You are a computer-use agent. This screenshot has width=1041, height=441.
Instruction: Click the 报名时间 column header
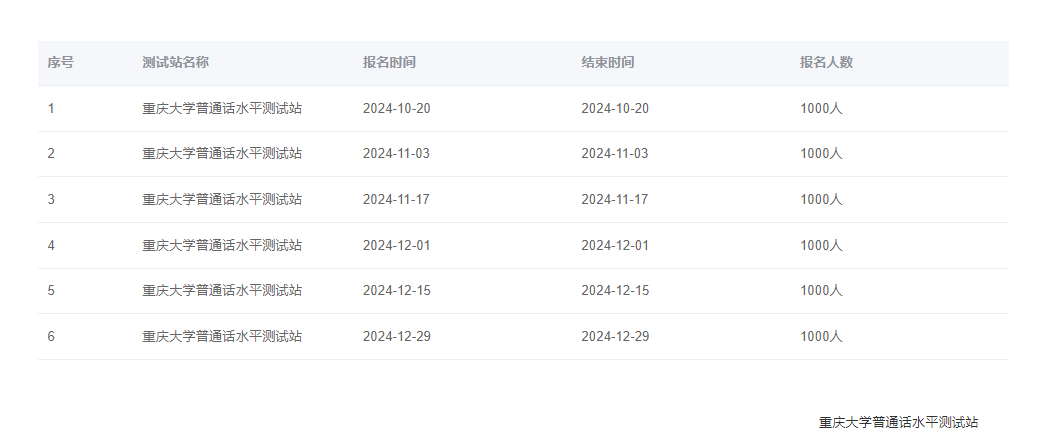389,62
